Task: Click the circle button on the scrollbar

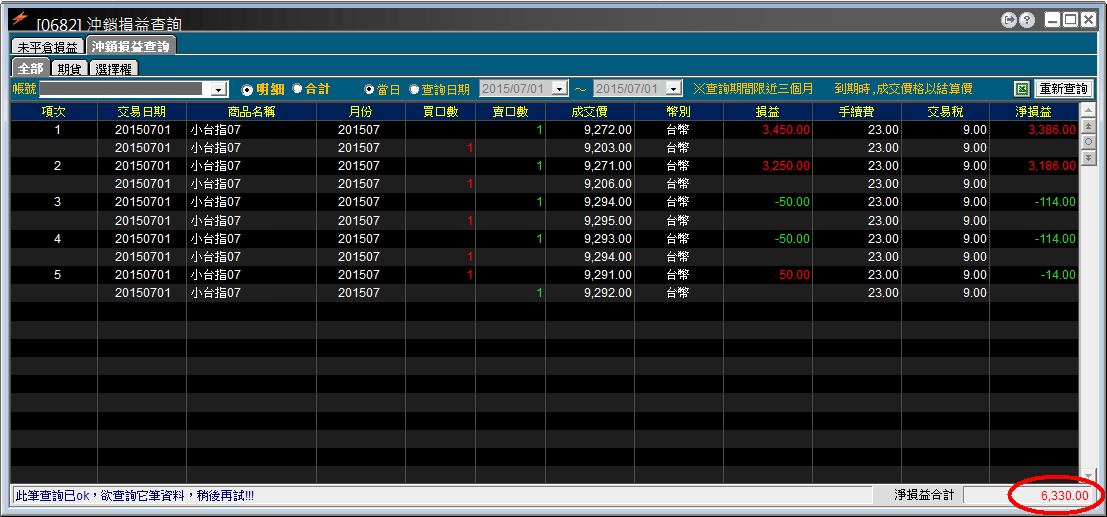Action: coord(1088,142)
